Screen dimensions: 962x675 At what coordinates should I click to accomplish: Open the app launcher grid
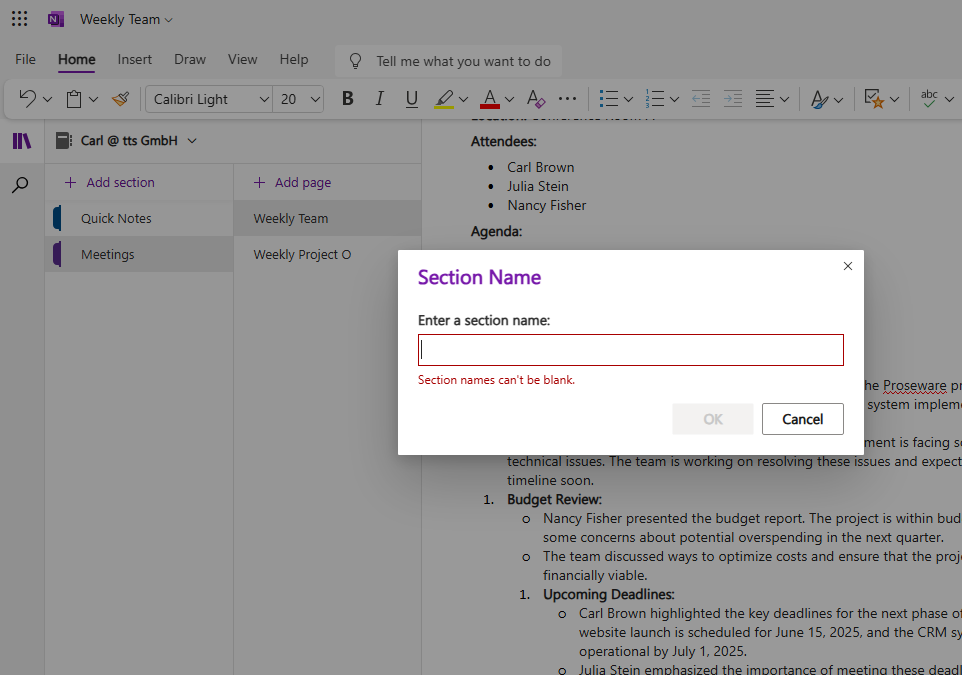pos(20,19)
